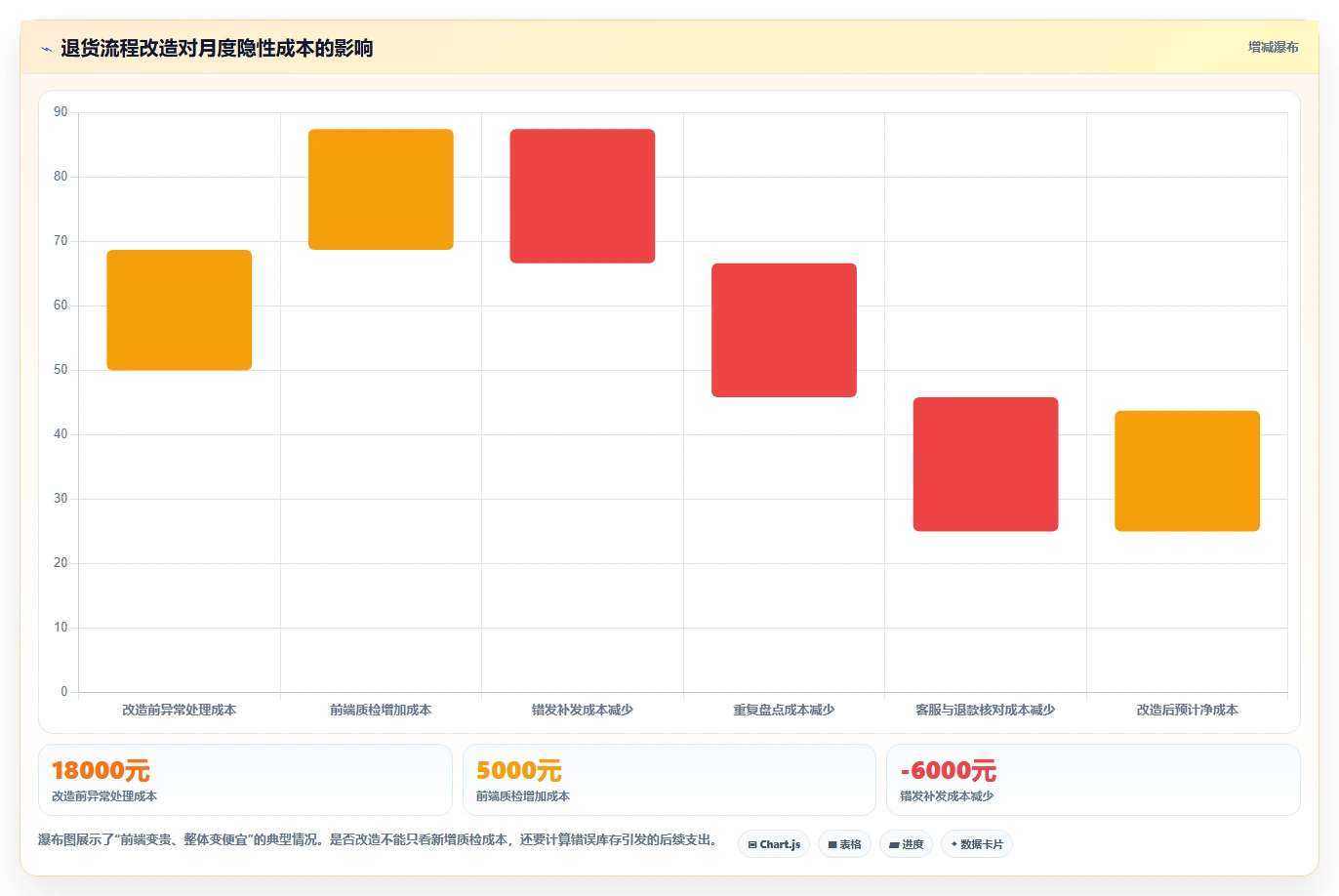The image size is (1339, 896).
Task: Click x-axis label 错发补发成本减少
Action: (x=583, y=711)
